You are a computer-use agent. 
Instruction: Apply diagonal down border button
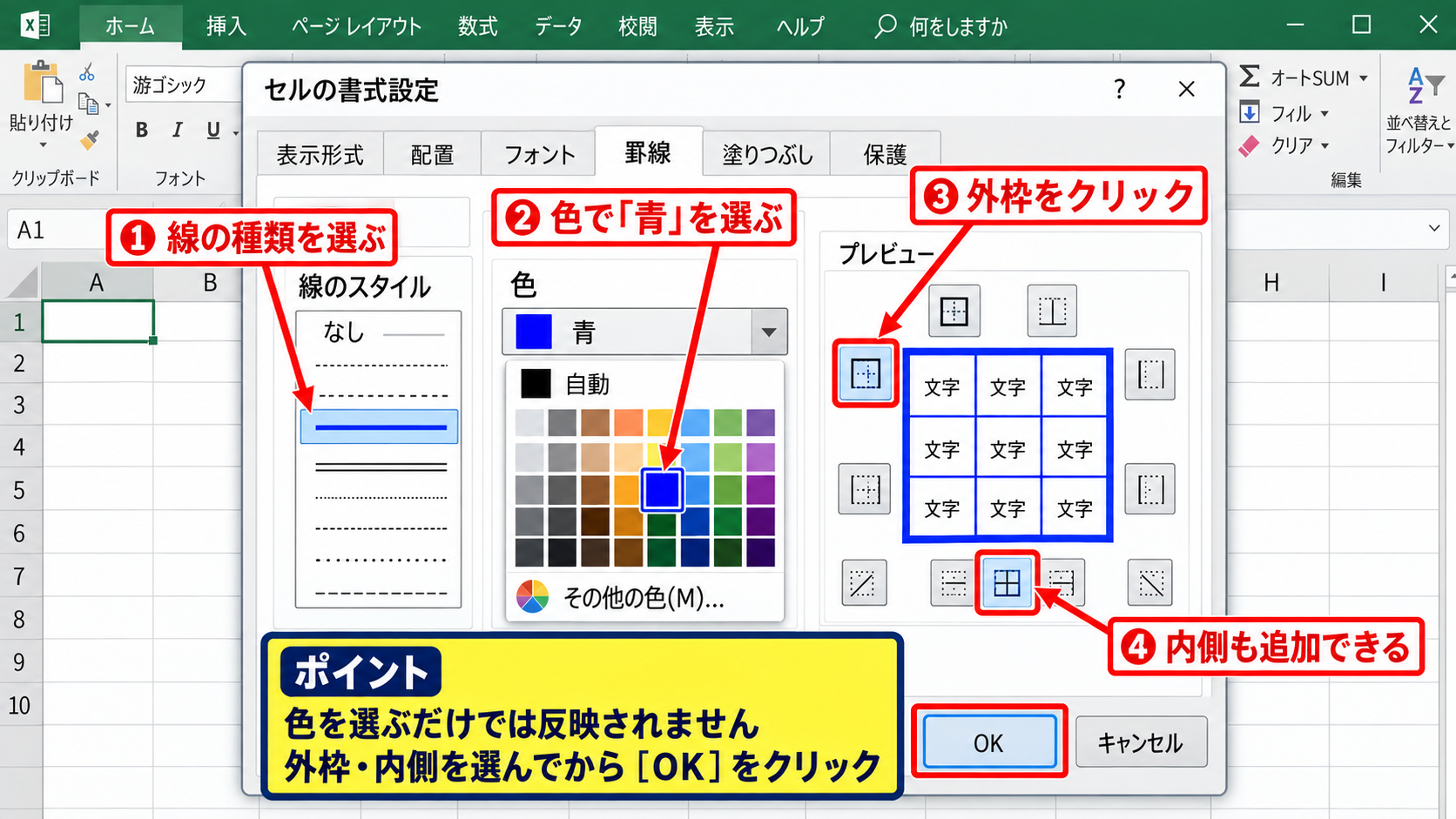(1150, 583)
